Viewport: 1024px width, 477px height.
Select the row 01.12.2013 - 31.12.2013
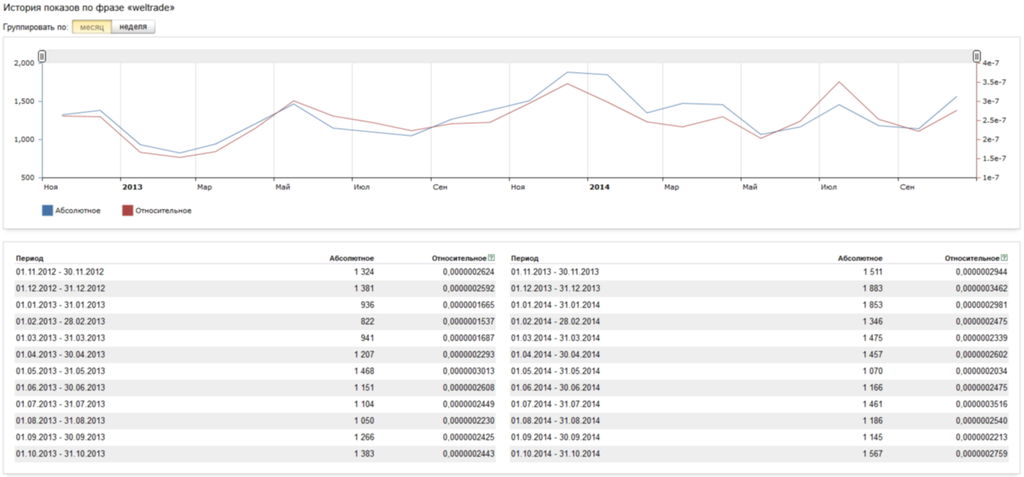pos(555,288)
